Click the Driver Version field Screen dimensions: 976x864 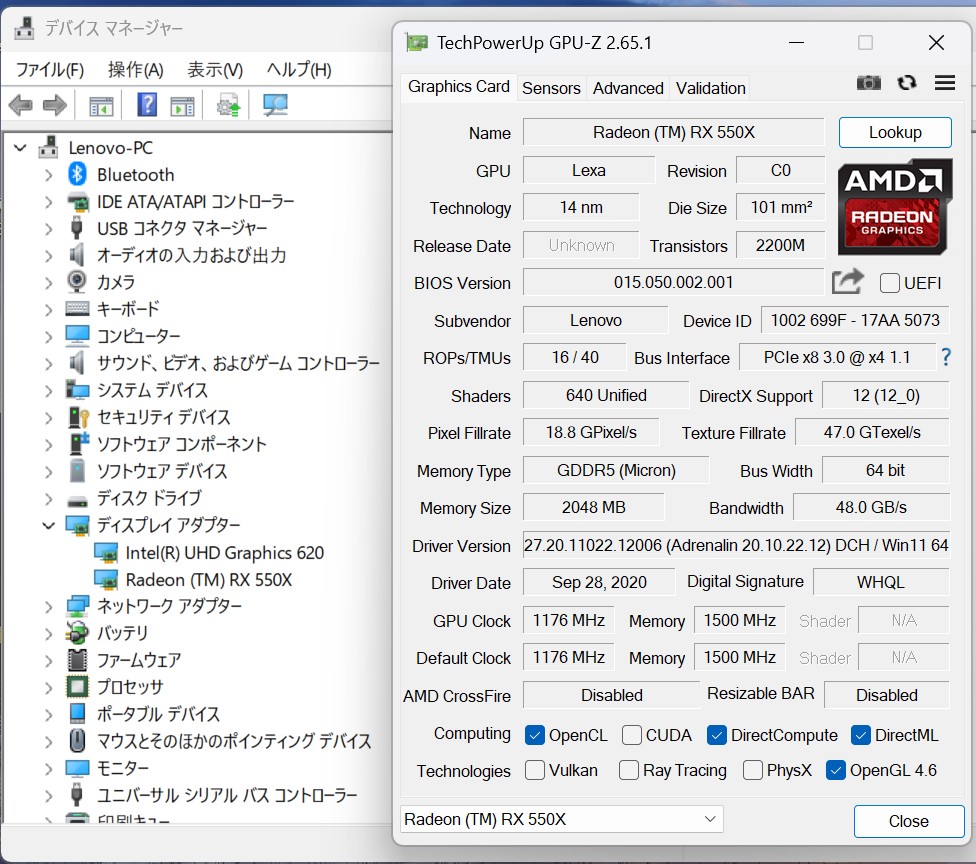pyautogui.click(x=736, y=545)
